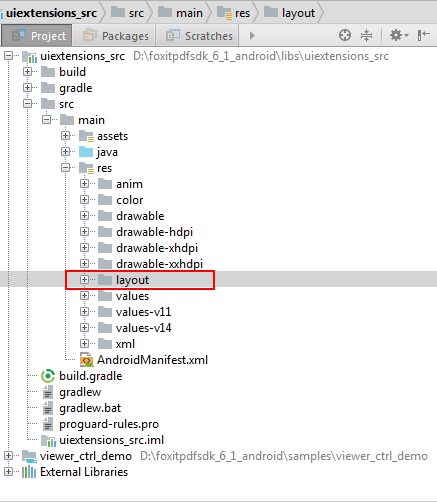This screenshot has height=502, width=437.
Task: Click the uiextensions_src.iml file icon
Action: [49, 440]
